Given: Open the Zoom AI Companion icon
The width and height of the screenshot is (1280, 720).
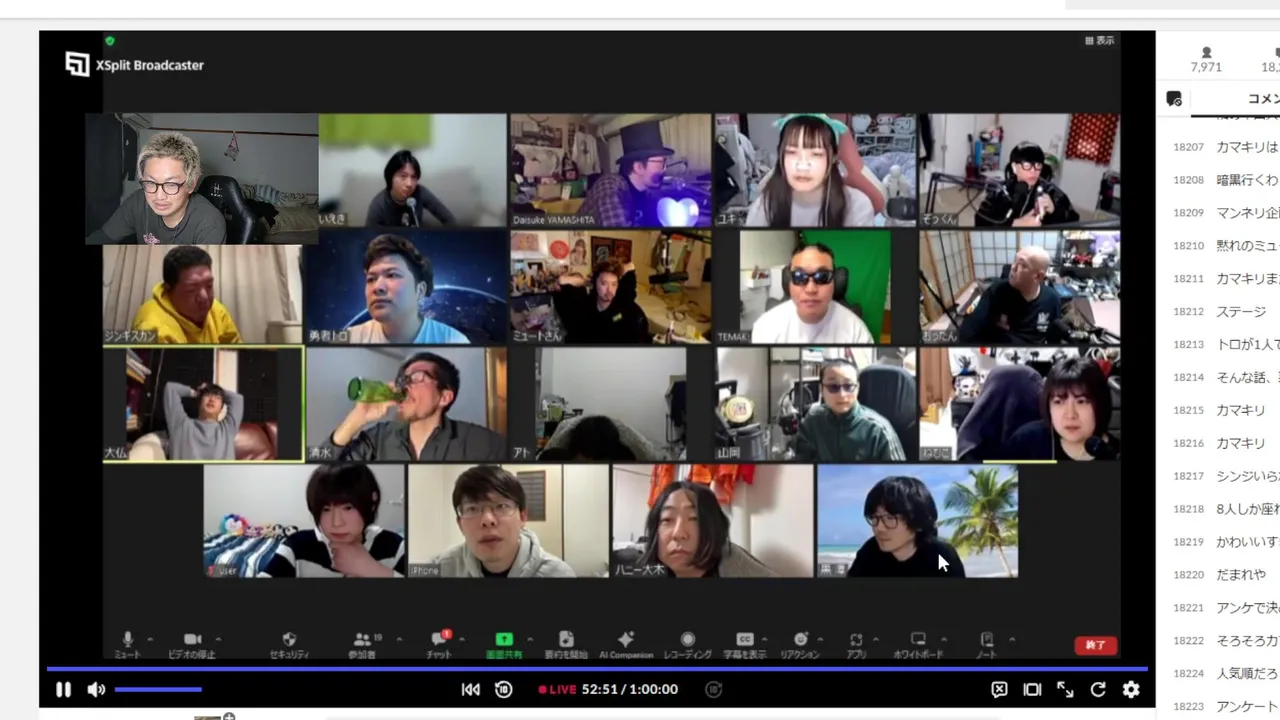Looking at the screenshot, I should 626,639.
